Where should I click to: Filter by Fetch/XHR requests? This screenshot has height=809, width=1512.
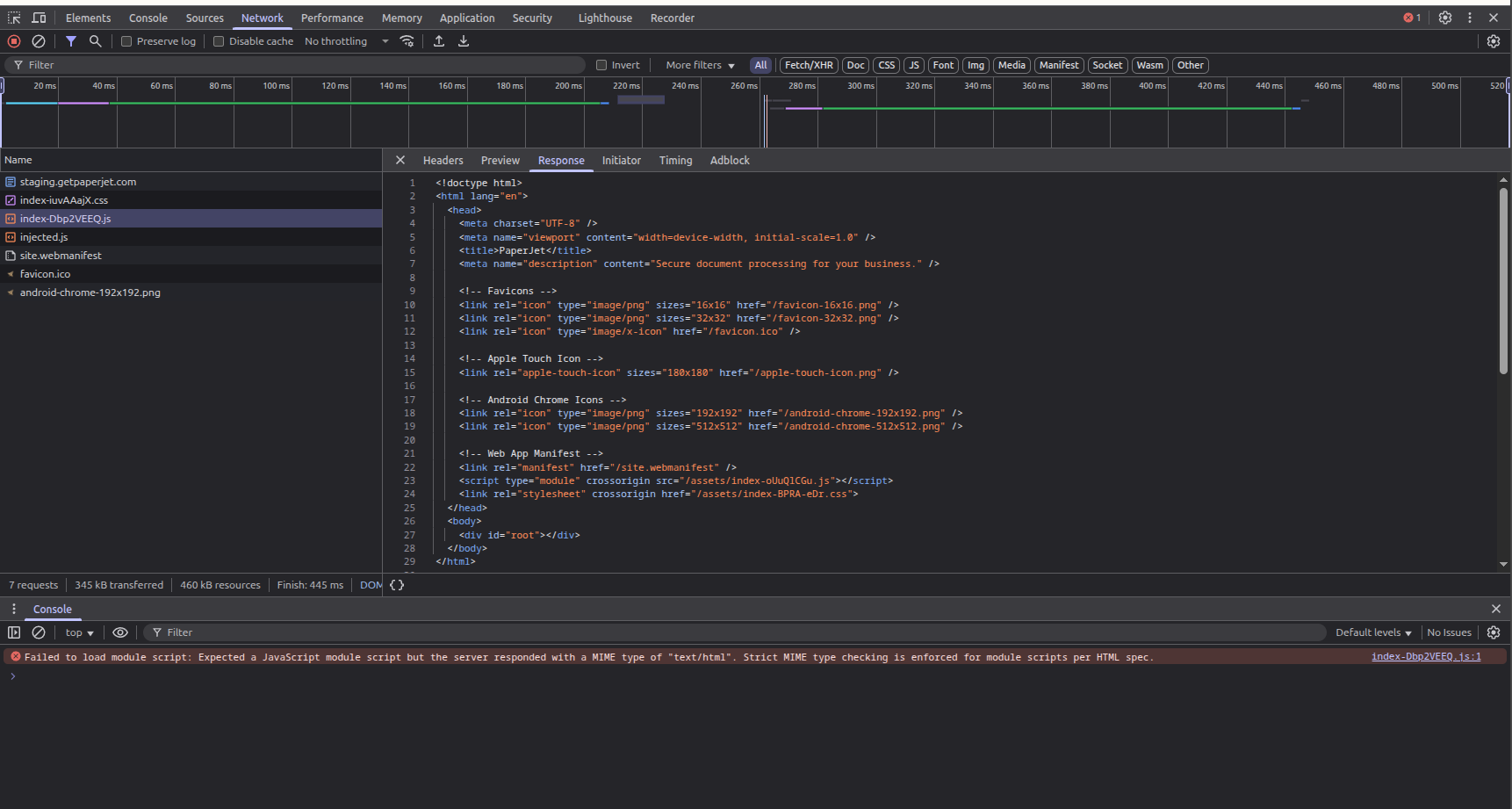pyautogui.click(x=809, y=65)
